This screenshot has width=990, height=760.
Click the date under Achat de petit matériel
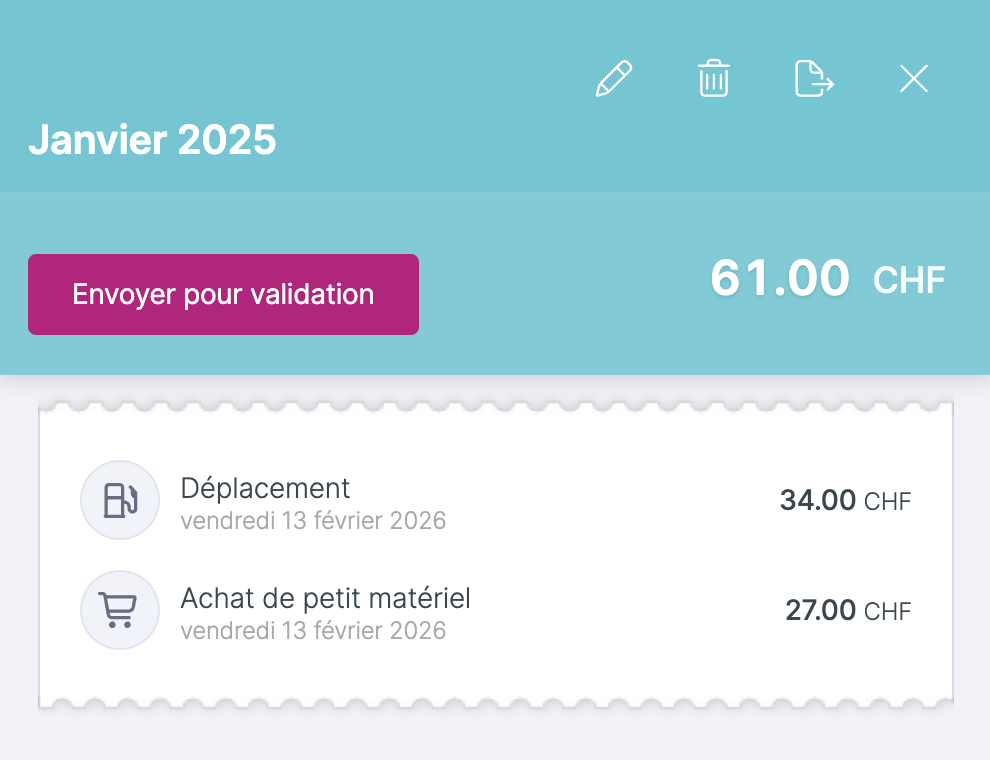point(313,631)
